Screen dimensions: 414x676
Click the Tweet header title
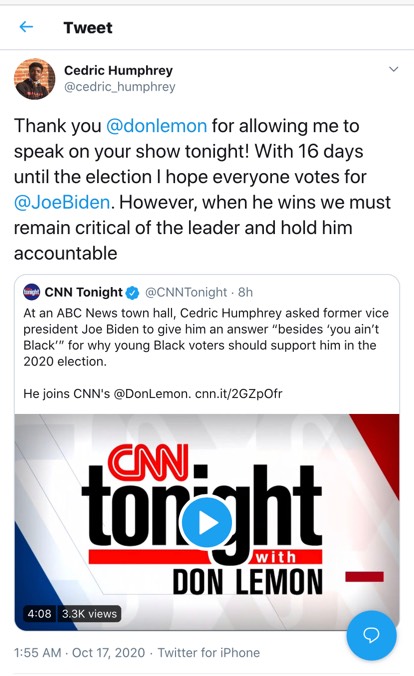[x=88, y=28]
